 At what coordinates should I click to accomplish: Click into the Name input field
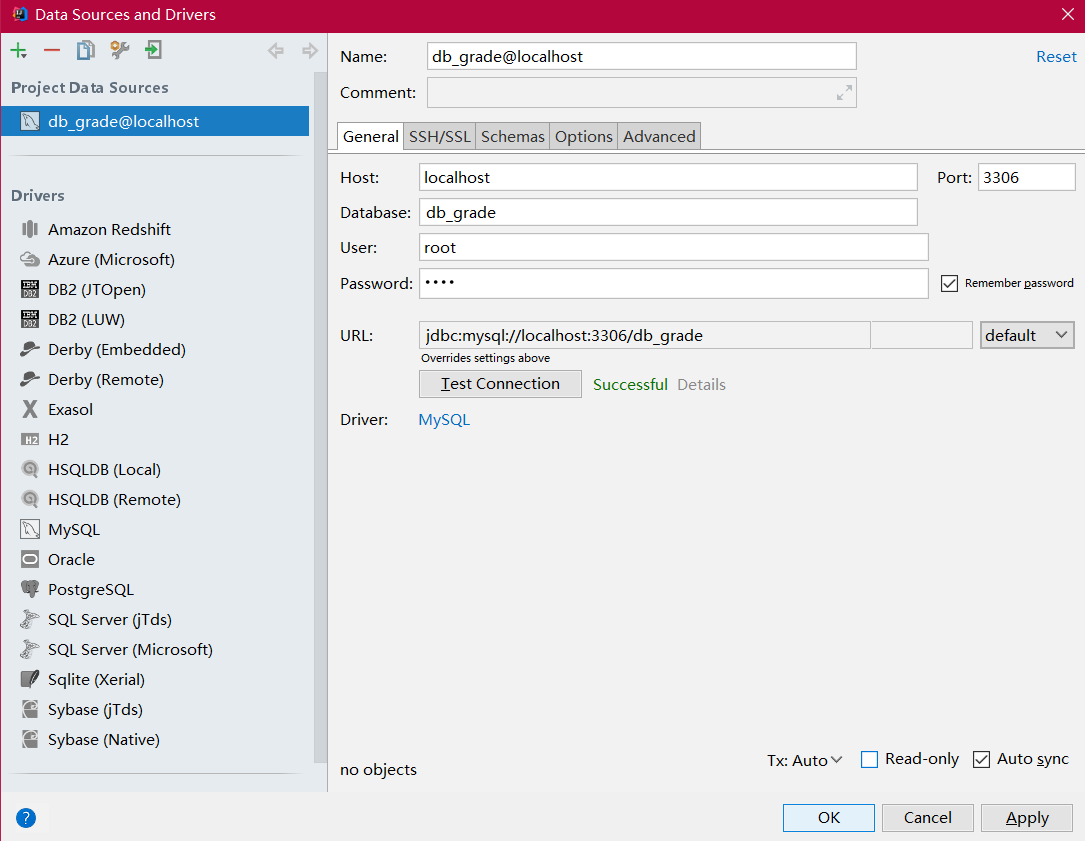641,56
